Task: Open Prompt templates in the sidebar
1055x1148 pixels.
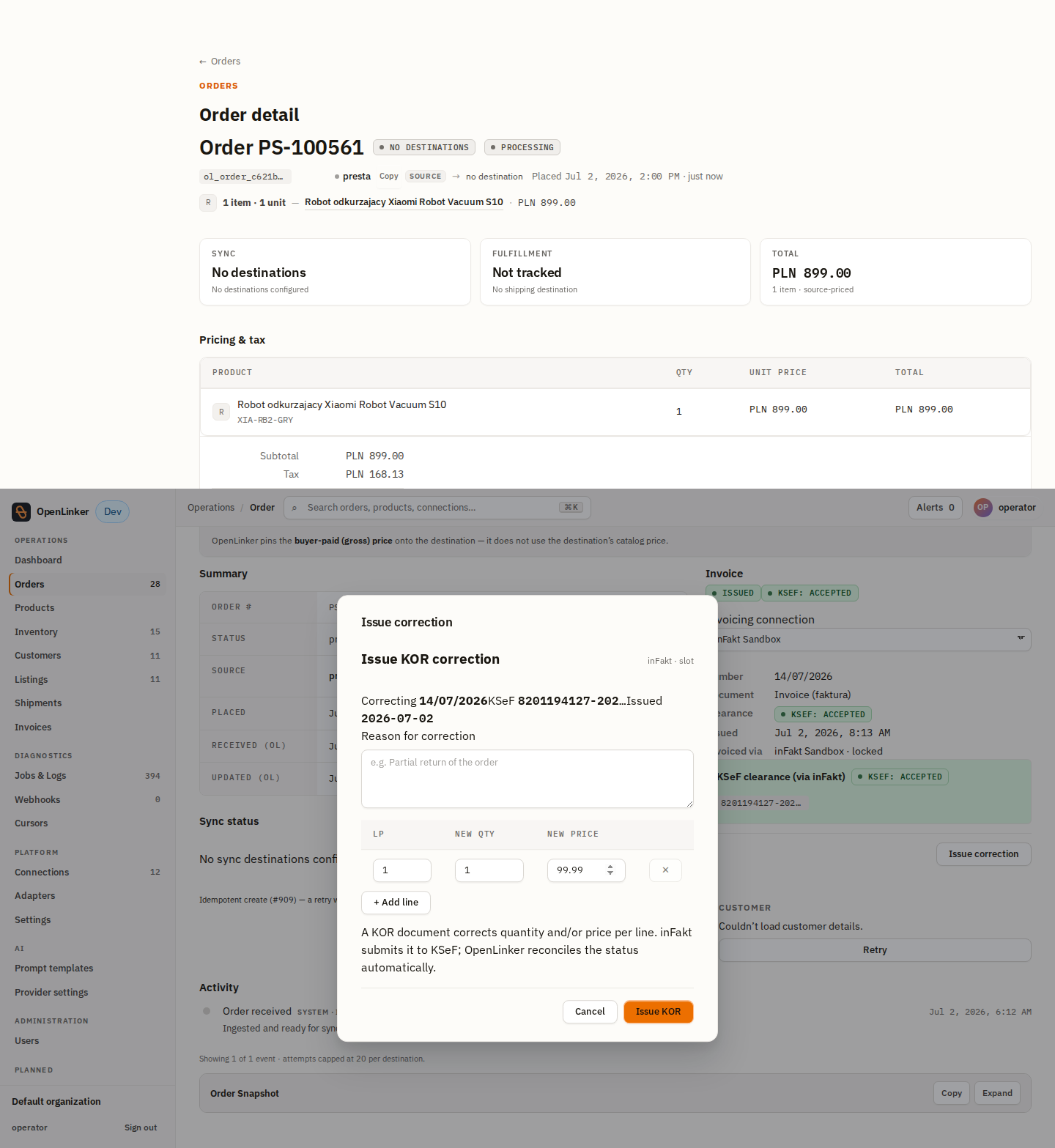Action: pyautogui.click(x=87, y=969)
